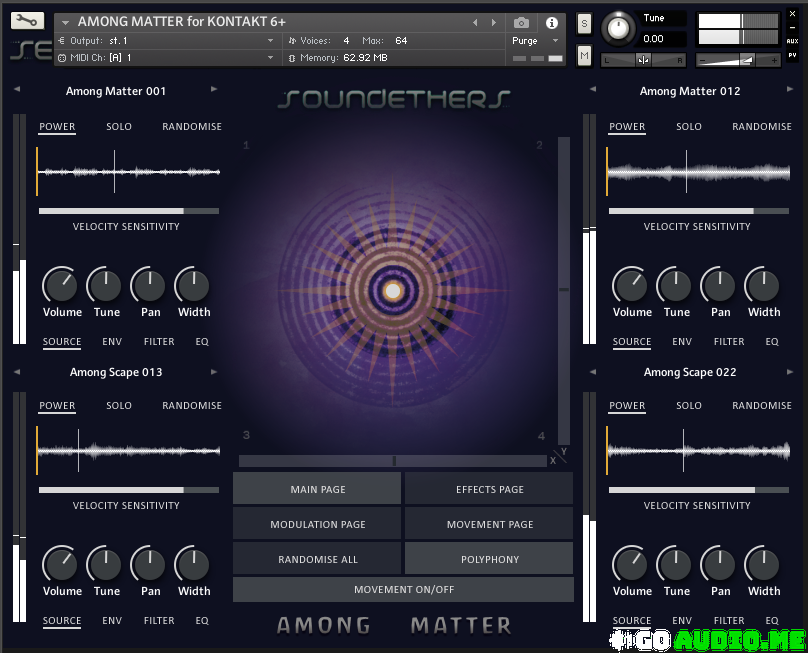
Task: Adjust velocity sensitivity slider of Among Scape 022
Action: [x=699, y=490]
